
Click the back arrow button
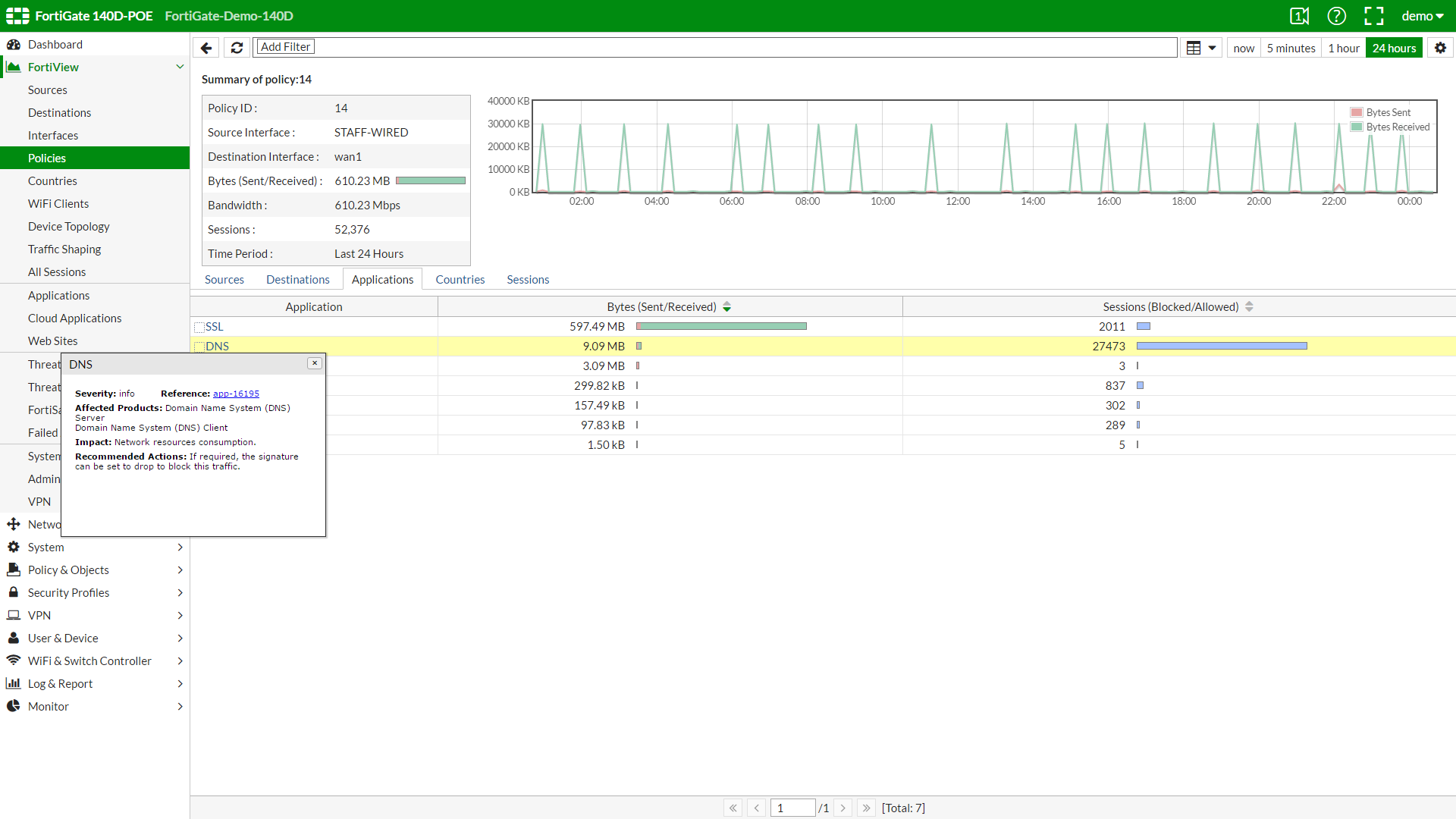[206, 48]
